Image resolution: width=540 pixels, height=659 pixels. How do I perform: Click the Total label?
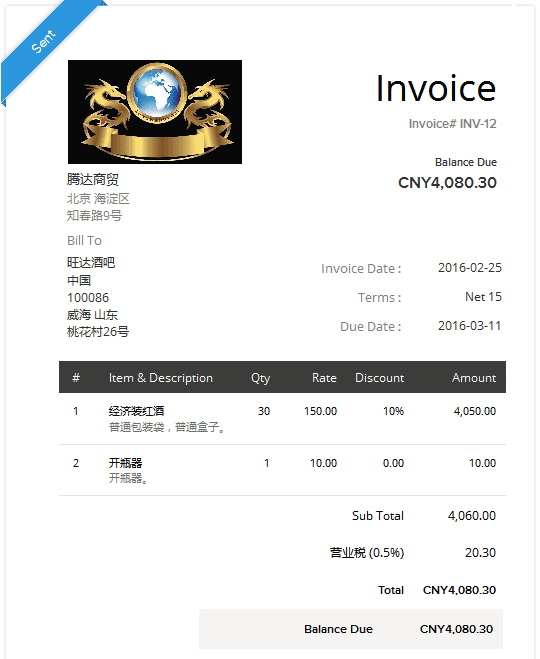point(390,590)
